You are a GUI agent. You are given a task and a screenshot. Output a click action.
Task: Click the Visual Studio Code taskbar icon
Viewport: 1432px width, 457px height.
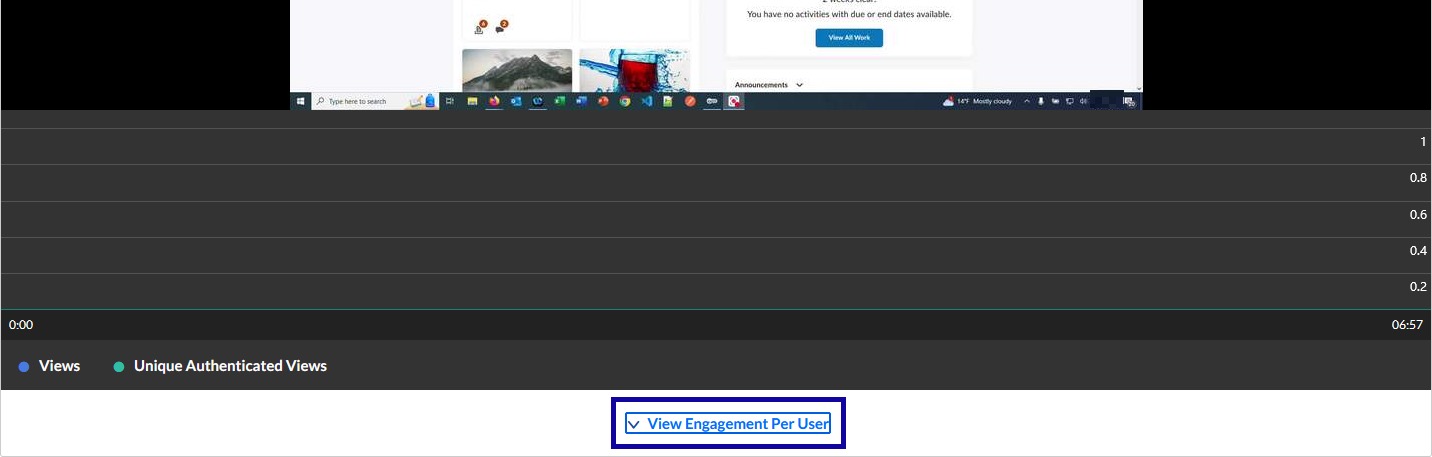pos(647,101)
